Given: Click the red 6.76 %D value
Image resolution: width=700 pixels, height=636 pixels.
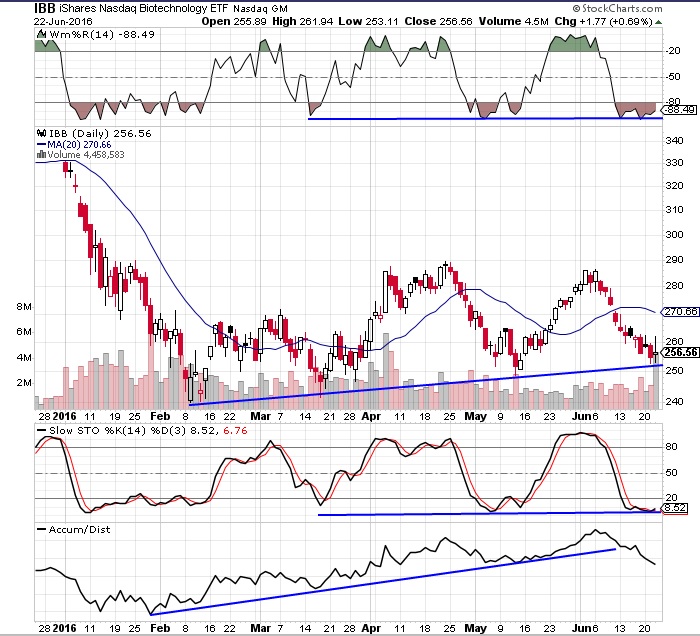Looking at the screenshot, I should (x=235, y=431).
